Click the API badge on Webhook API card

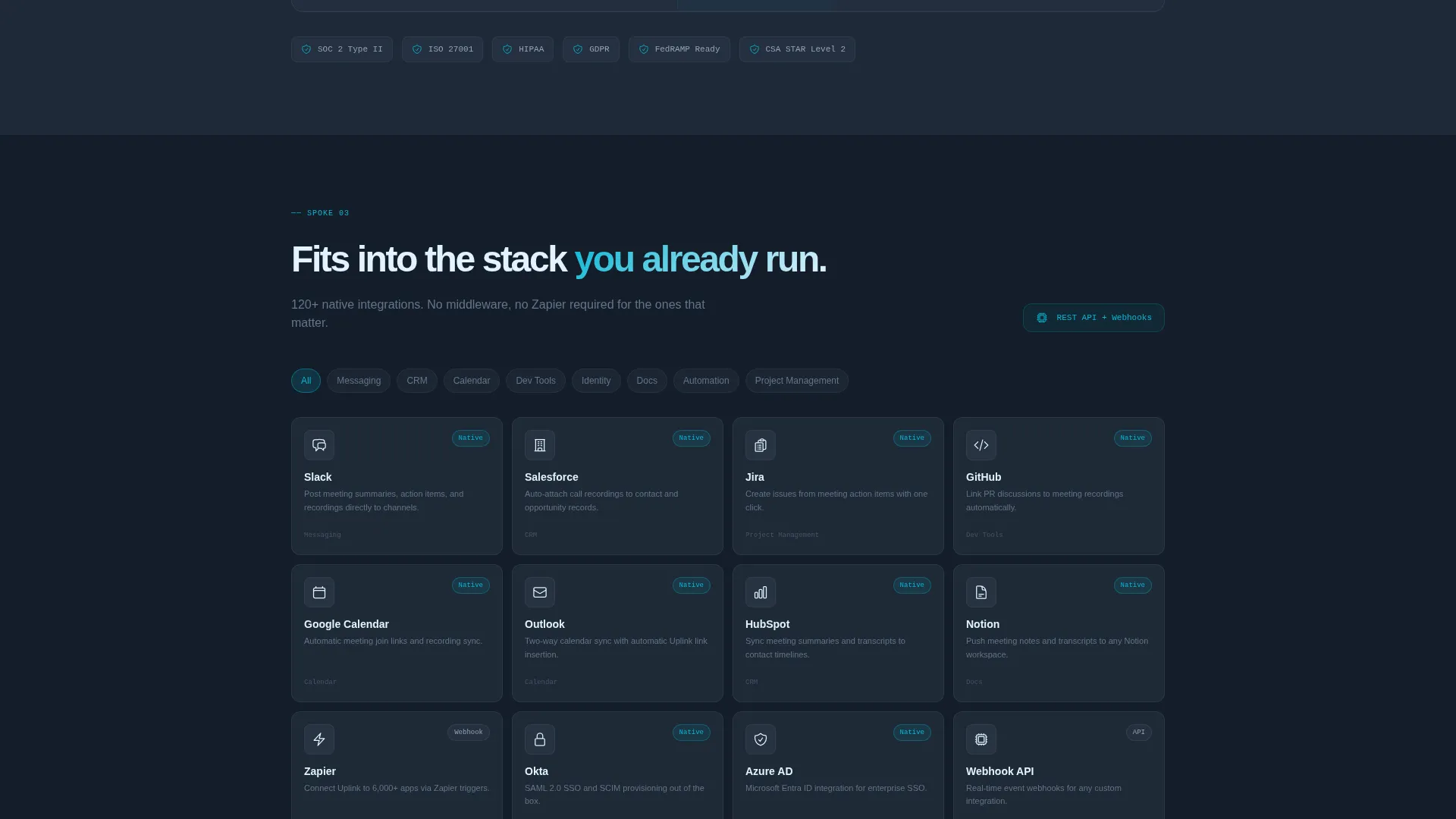pos(1139,733)
